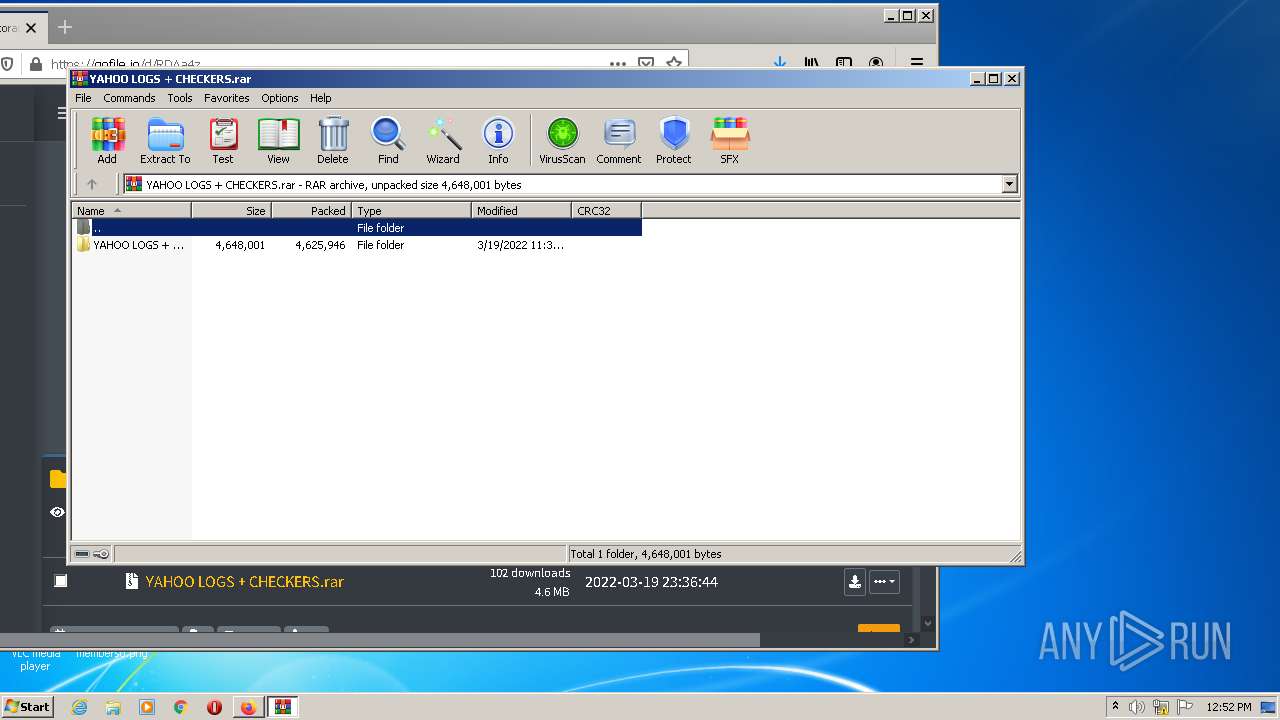Viewport: 1280px width, 720px height.
Task: Sort by Size column header
Action: (231, 211)
